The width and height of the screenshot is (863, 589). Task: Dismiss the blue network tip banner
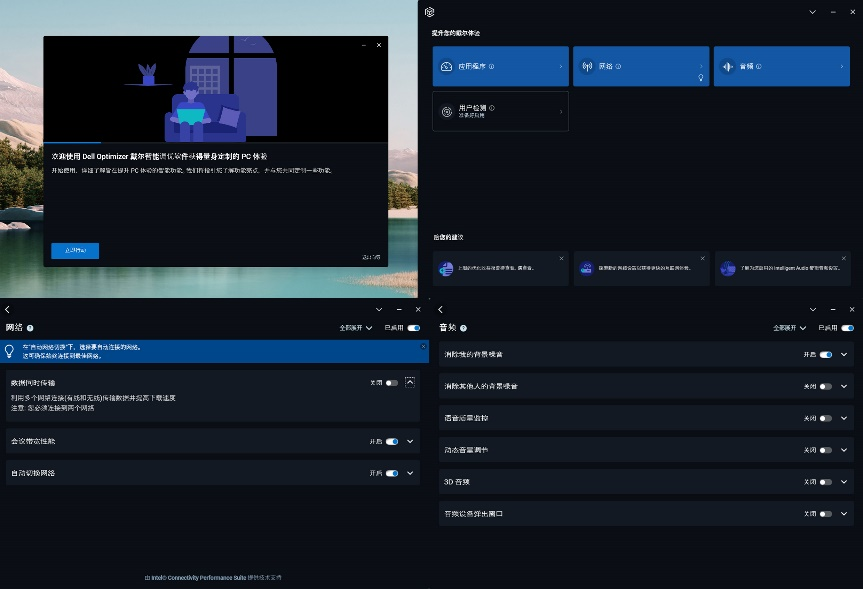(423, 346)
